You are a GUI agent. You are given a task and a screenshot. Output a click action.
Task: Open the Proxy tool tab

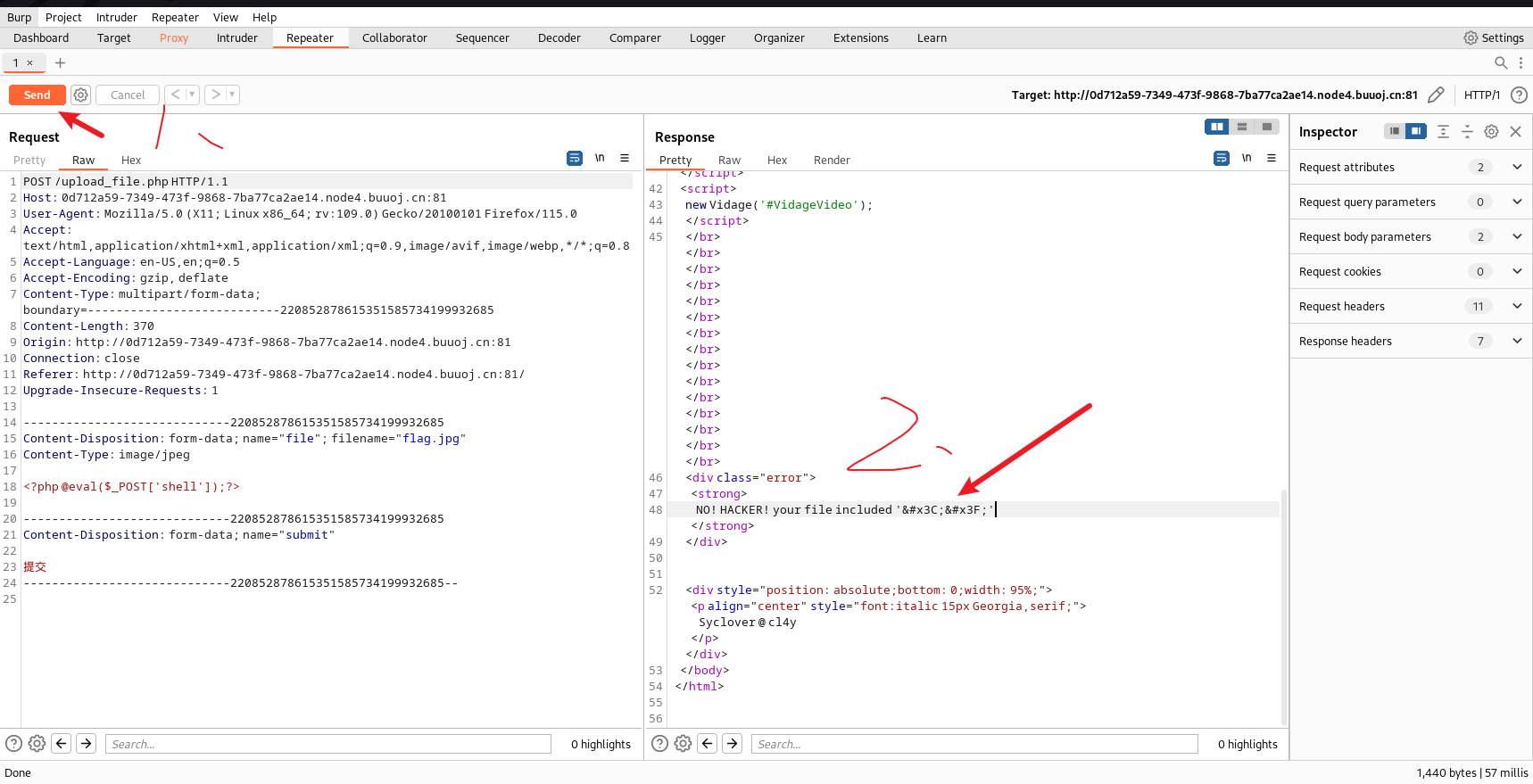click(x=174, y=37)
